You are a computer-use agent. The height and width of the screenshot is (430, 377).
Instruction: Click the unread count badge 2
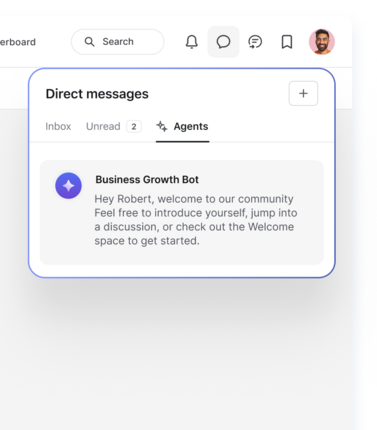(134, 126)
